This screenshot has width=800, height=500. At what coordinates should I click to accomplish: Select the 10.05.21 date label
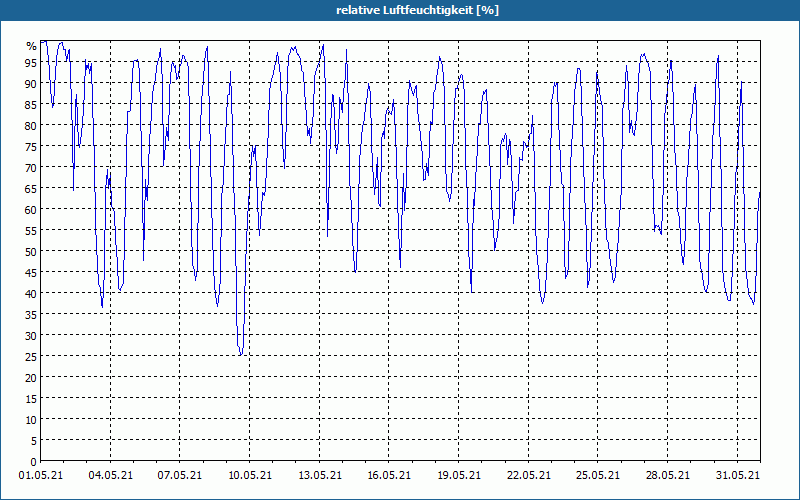click(249, 475)
